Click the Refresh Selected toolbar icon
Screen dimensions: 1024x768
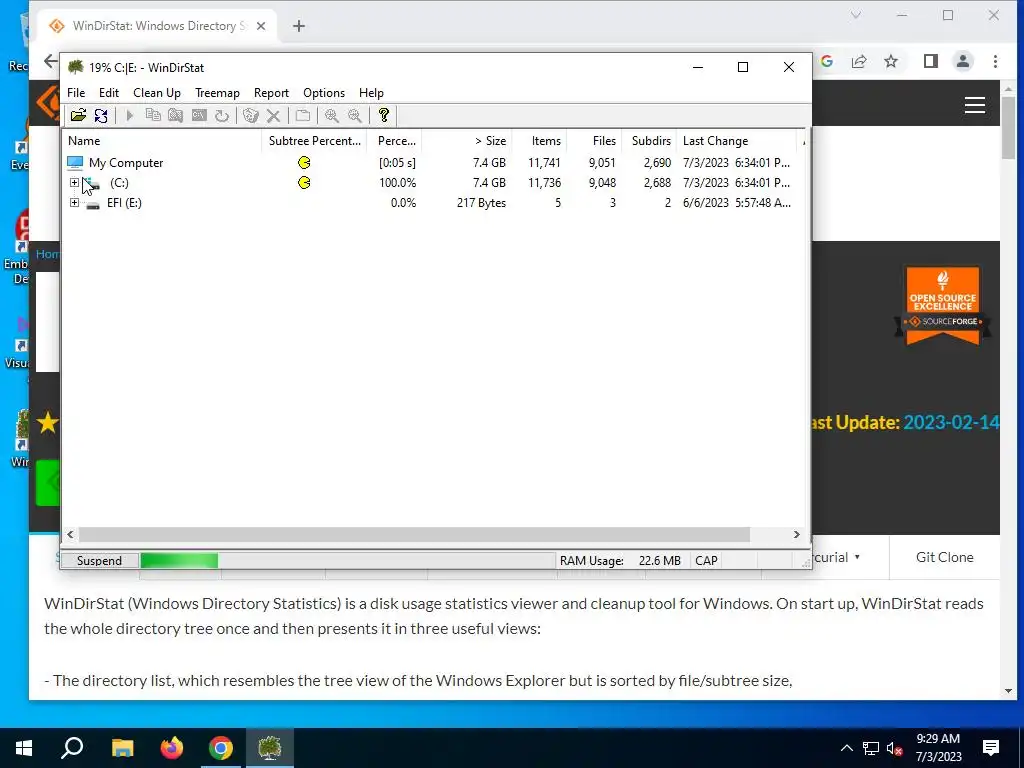coord(222,116)
